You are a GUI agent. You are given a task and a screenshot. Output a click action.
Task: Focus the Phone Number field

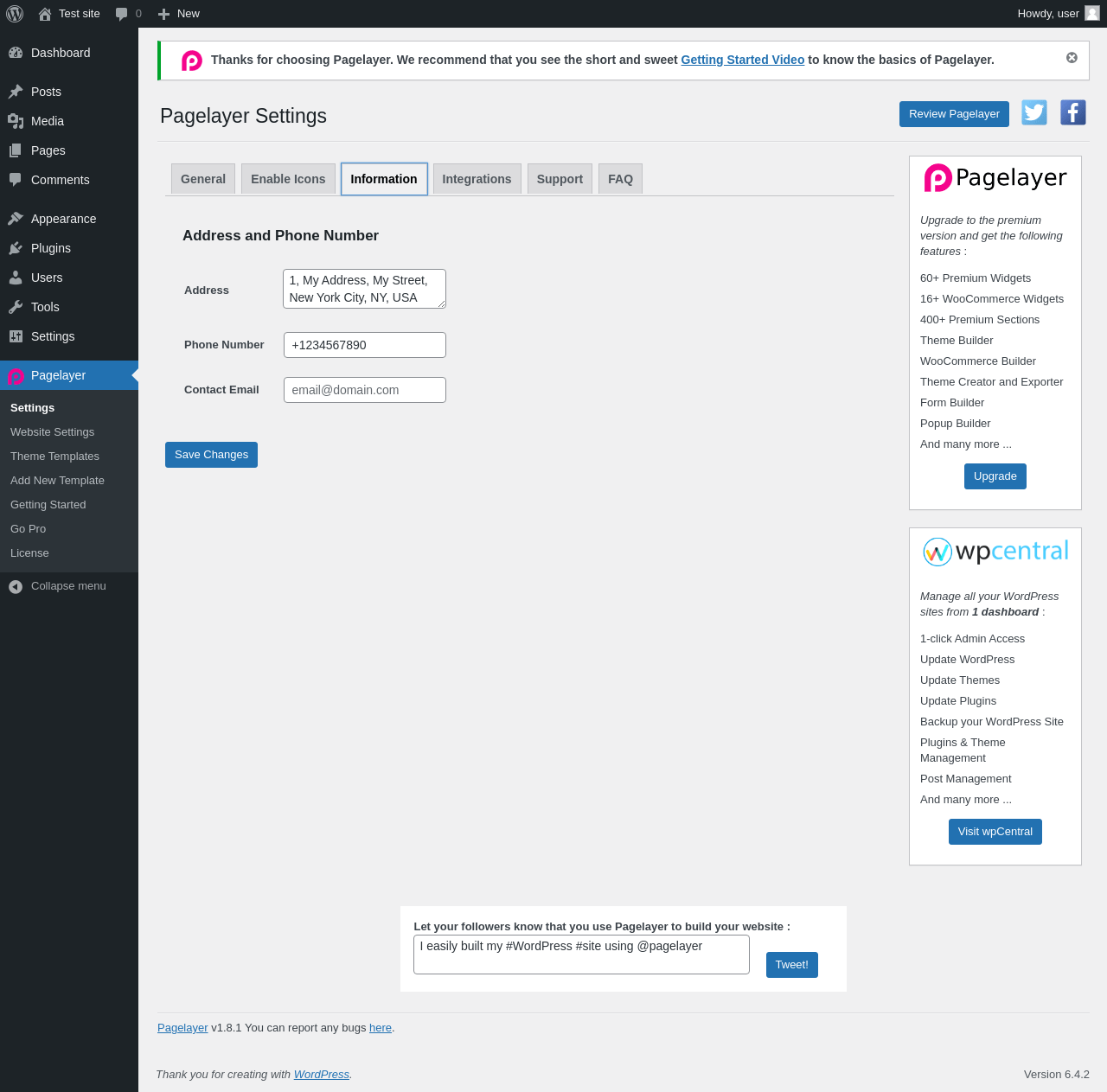pyautogui.click(x=365, y=345)
